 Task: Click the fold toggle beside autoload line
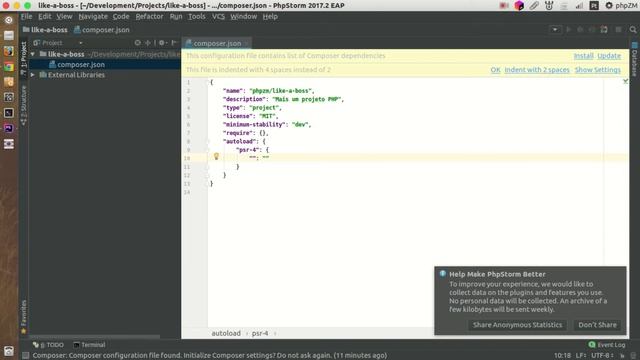(207, 142)
